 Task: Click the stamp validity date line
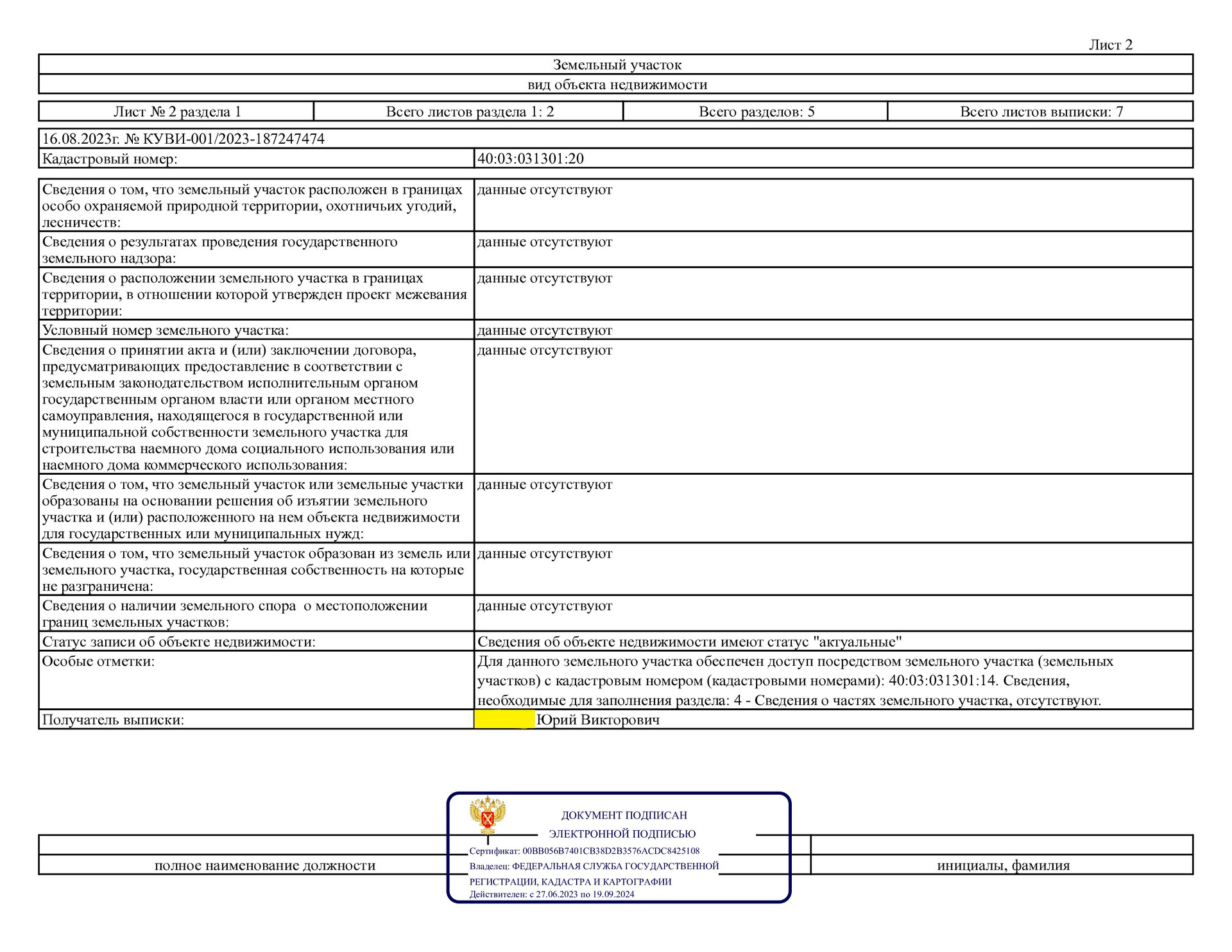pyautogui.click(x=552, y=894)
